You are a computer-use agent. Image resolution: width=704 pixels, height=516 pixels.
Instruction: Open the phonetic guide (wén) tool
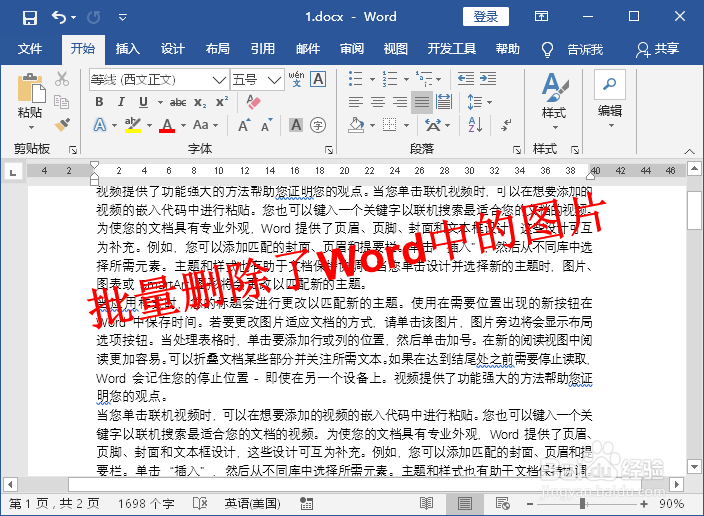(x=296, y=79)
